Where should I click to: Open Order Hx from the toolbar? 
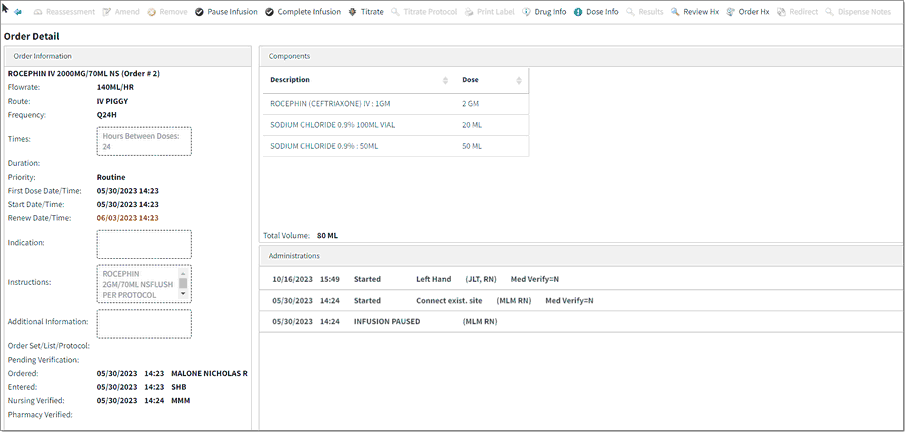(x=748, y=12)
